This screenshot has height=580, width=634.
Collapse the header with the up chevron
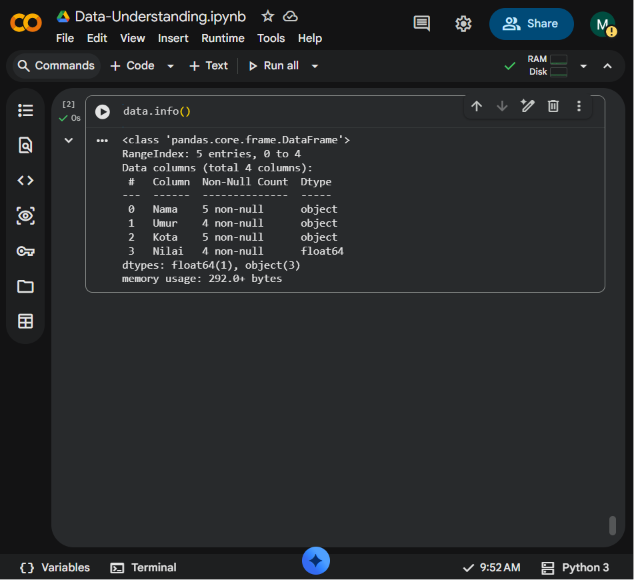tap(607, 66)
